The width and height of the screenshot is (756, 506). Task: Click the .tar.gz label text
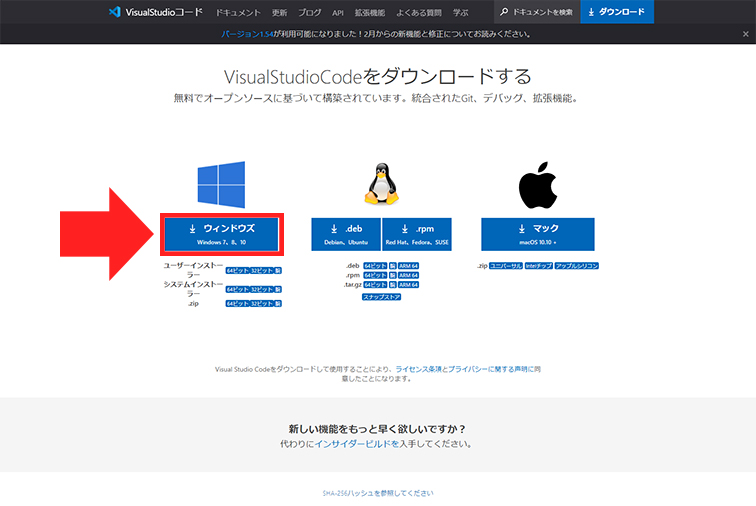pos(353,285)
